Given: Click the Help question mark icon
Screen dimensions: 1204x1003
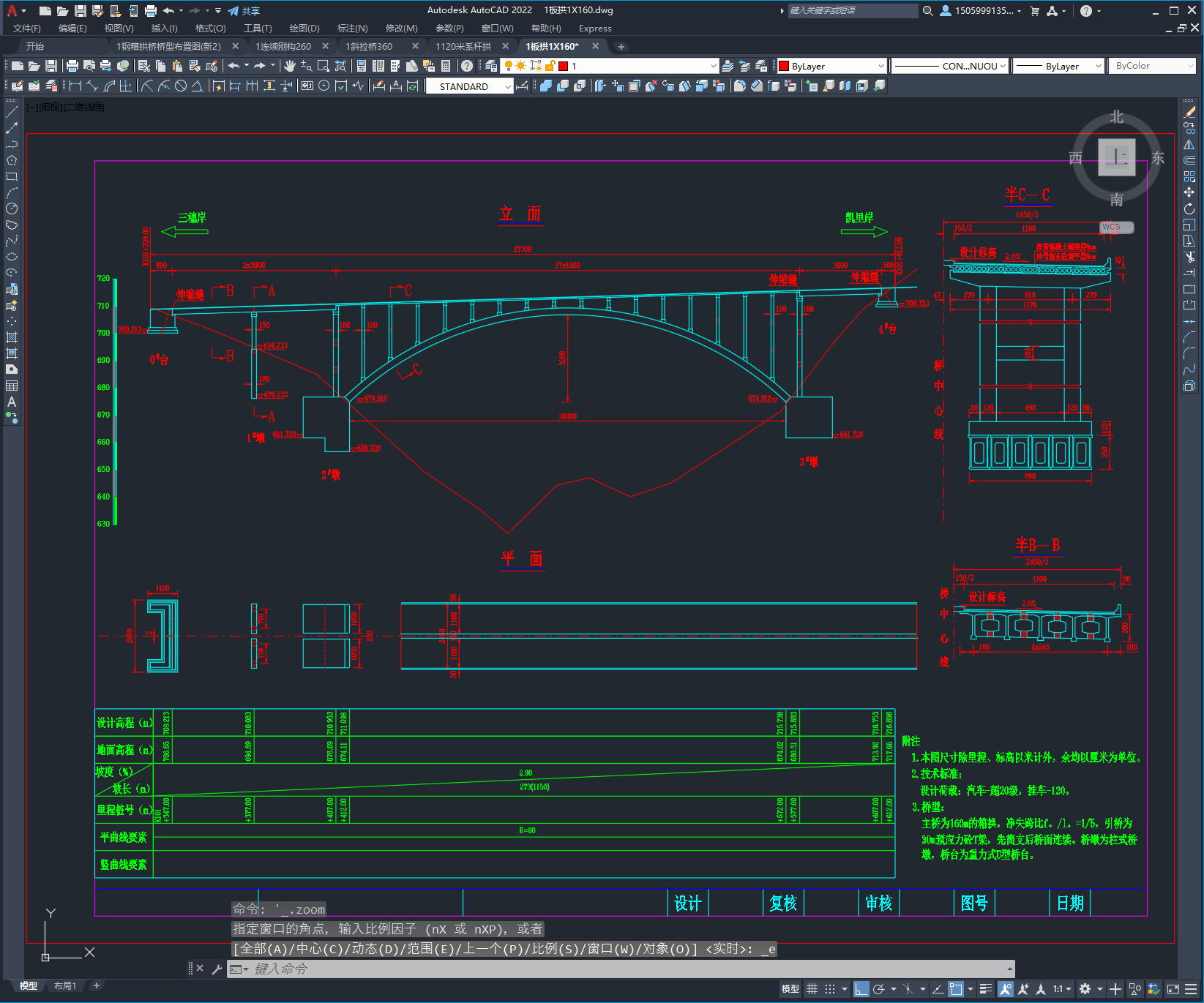Looking at the screenshot, I should [467, 66].
